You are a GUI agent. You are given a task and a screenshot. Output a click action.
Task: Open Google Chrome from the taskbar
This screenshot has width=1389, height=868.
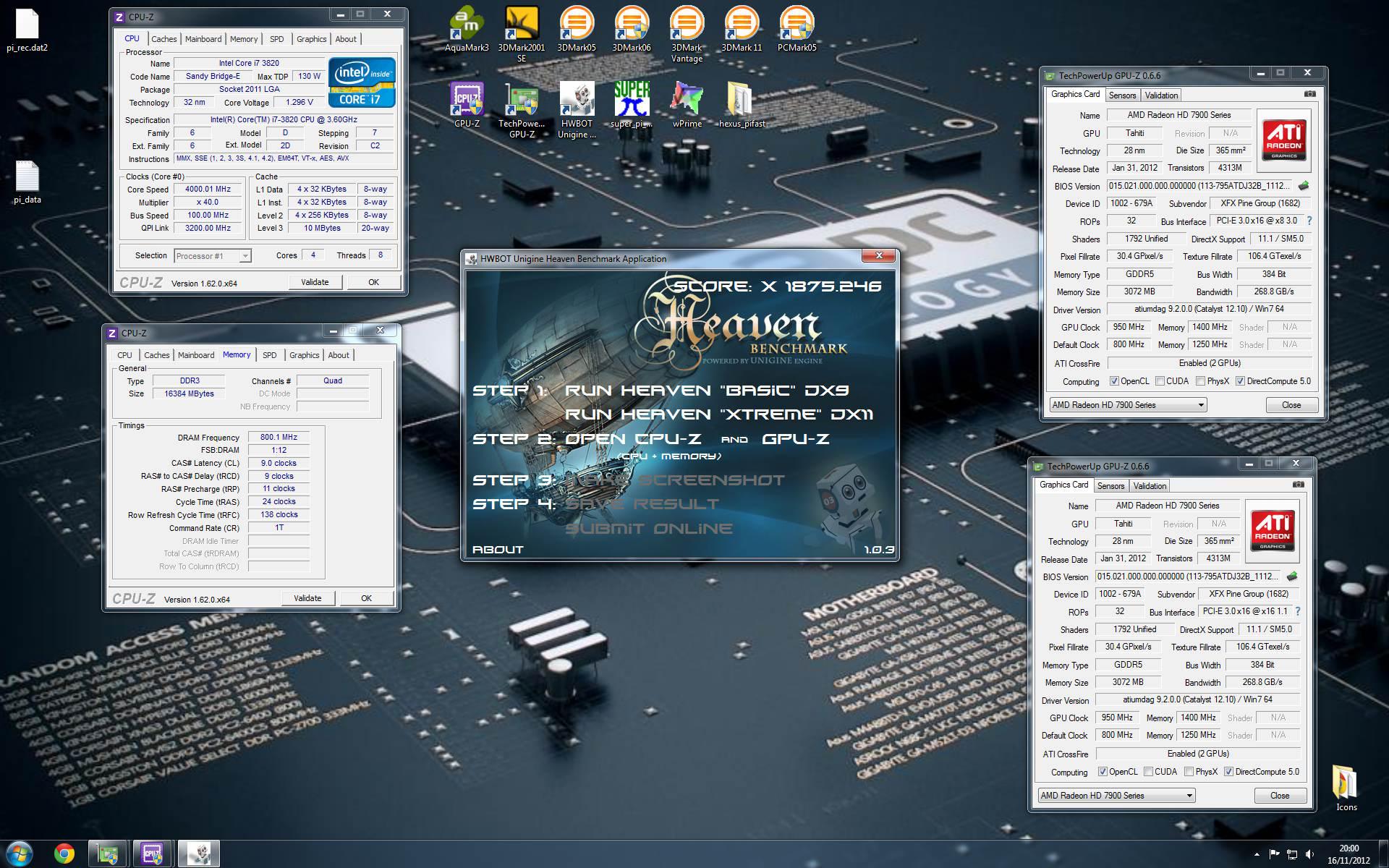pos(64,854)
